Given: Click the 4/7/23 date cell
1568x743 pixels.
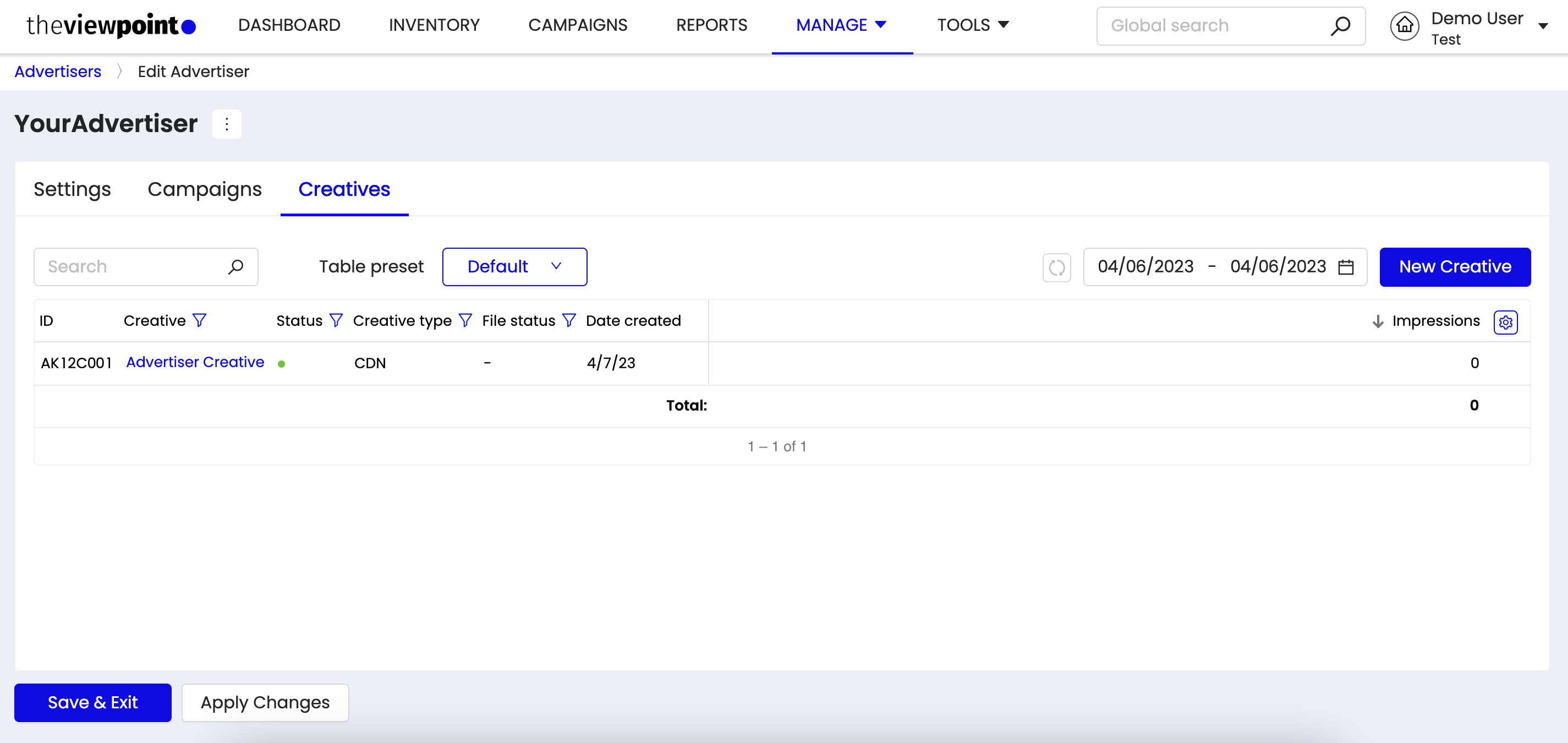Looking at the screenshot, I should pyautogui.click(x=611, y=363).
